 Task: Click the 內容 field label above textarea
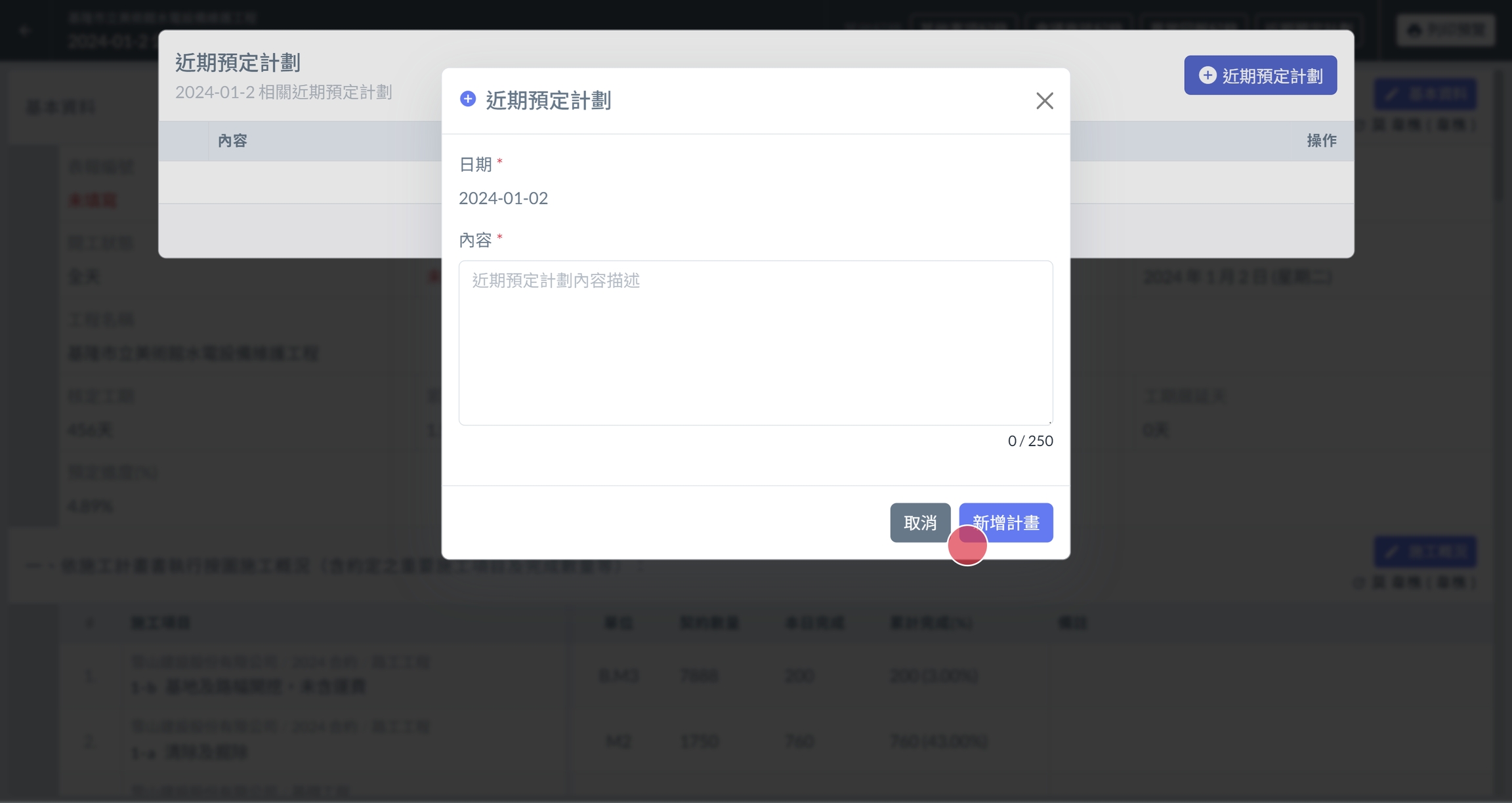[x=475, y=240]
